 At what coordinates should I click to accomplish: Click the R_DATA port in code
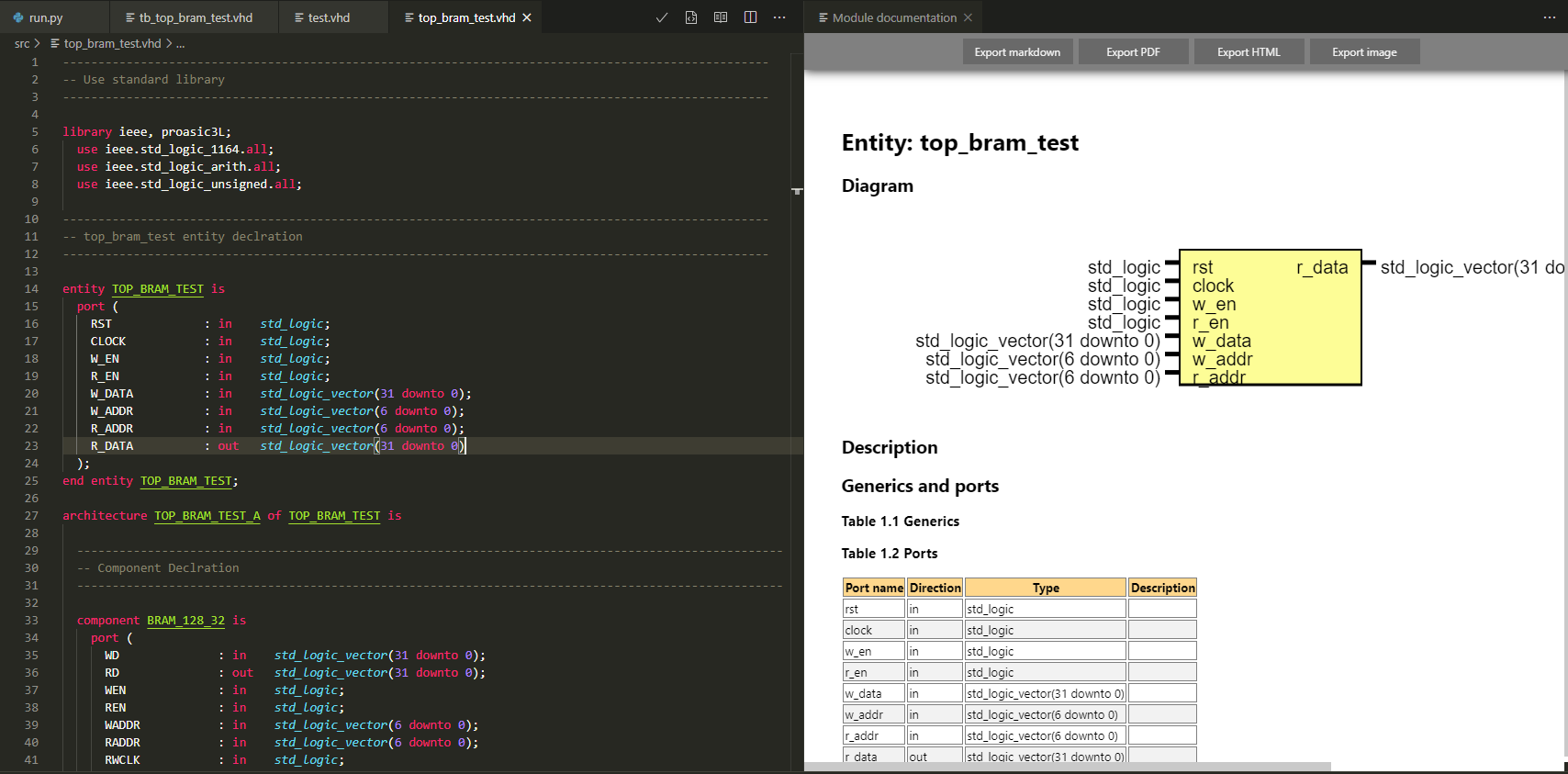(x=112, y=446)
